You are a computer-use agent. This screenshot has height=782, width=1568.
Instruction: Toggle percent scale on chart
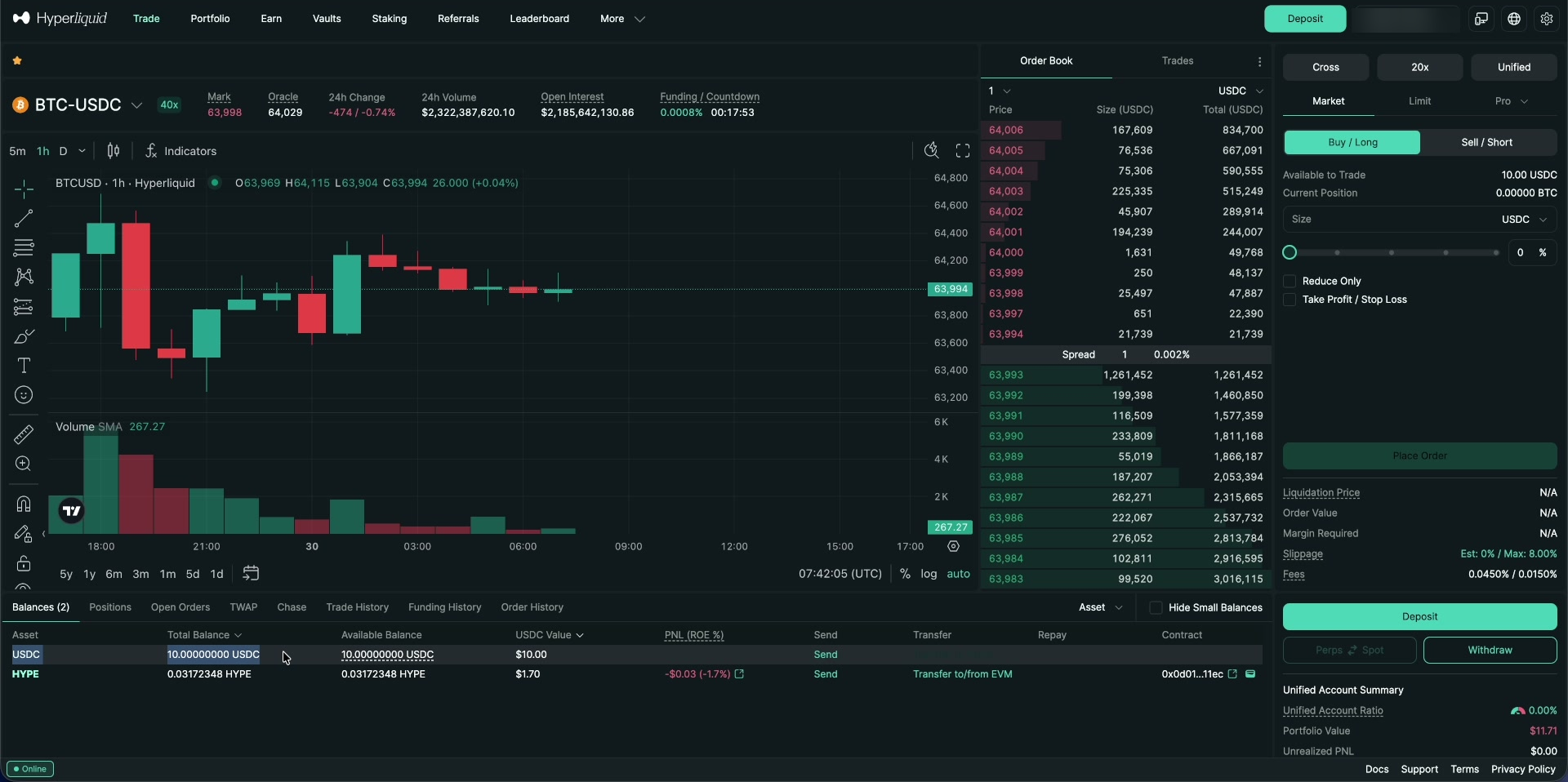point(905,574)
